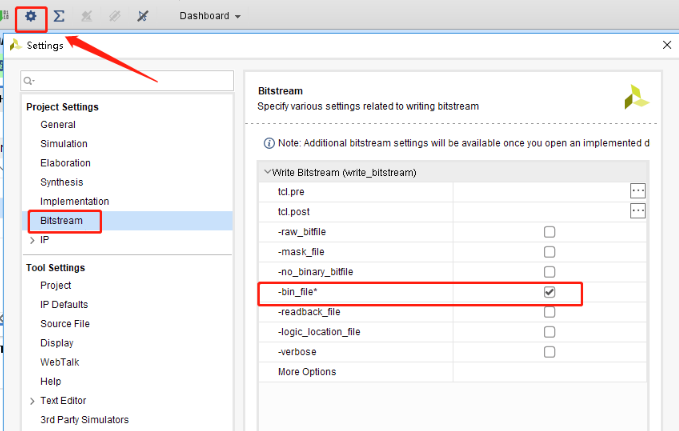Select Bitstream in Project Settings
This screenshot has height=431, width=679.
pyautogui.click(x=61, y=220)
